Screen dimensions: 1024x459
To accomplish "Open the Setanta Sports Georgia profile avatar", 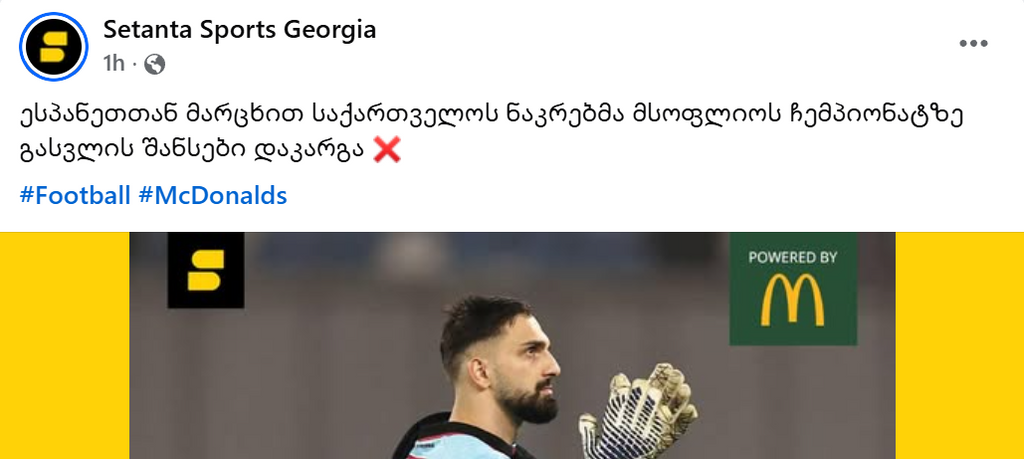I will click(x=54, y=46).
